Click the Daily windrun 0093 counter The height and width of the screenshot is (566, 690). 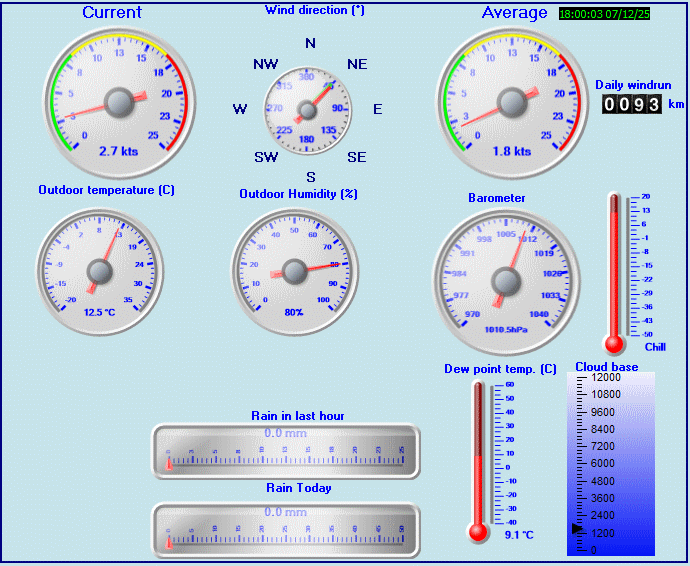point(631,104)
